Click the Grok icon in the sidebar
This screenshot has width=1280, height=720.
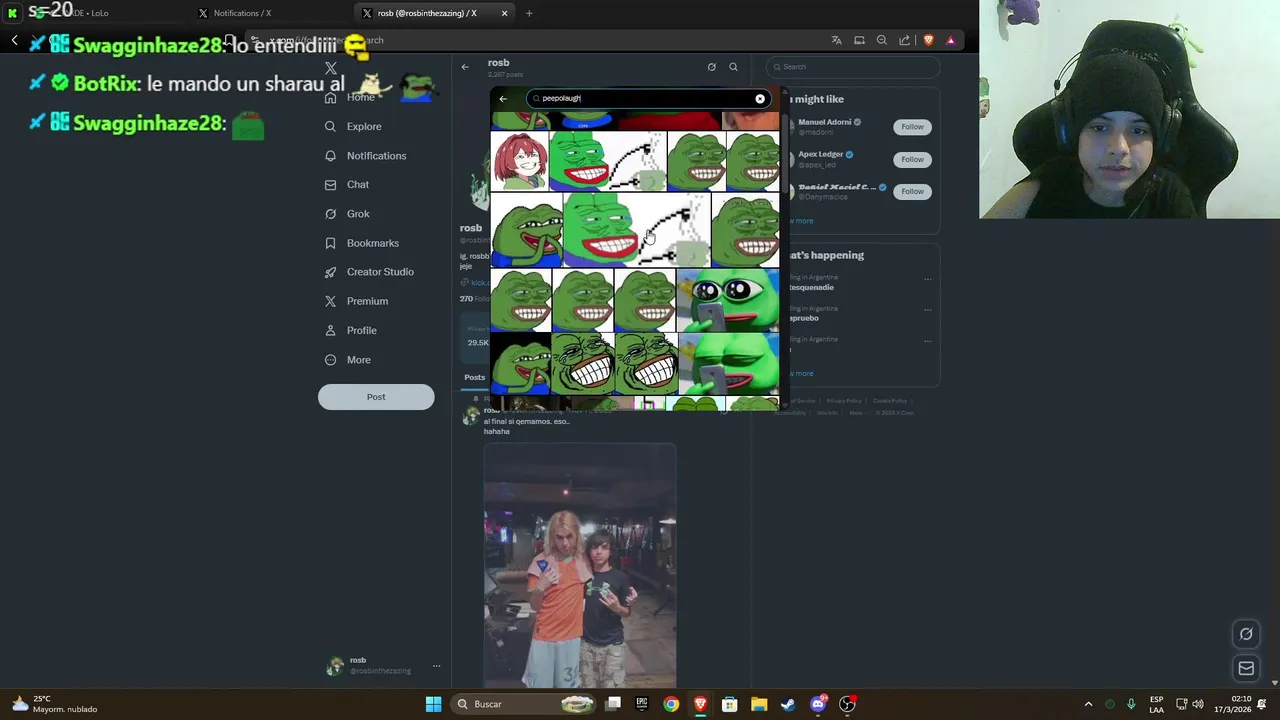(x=330, y=214)
